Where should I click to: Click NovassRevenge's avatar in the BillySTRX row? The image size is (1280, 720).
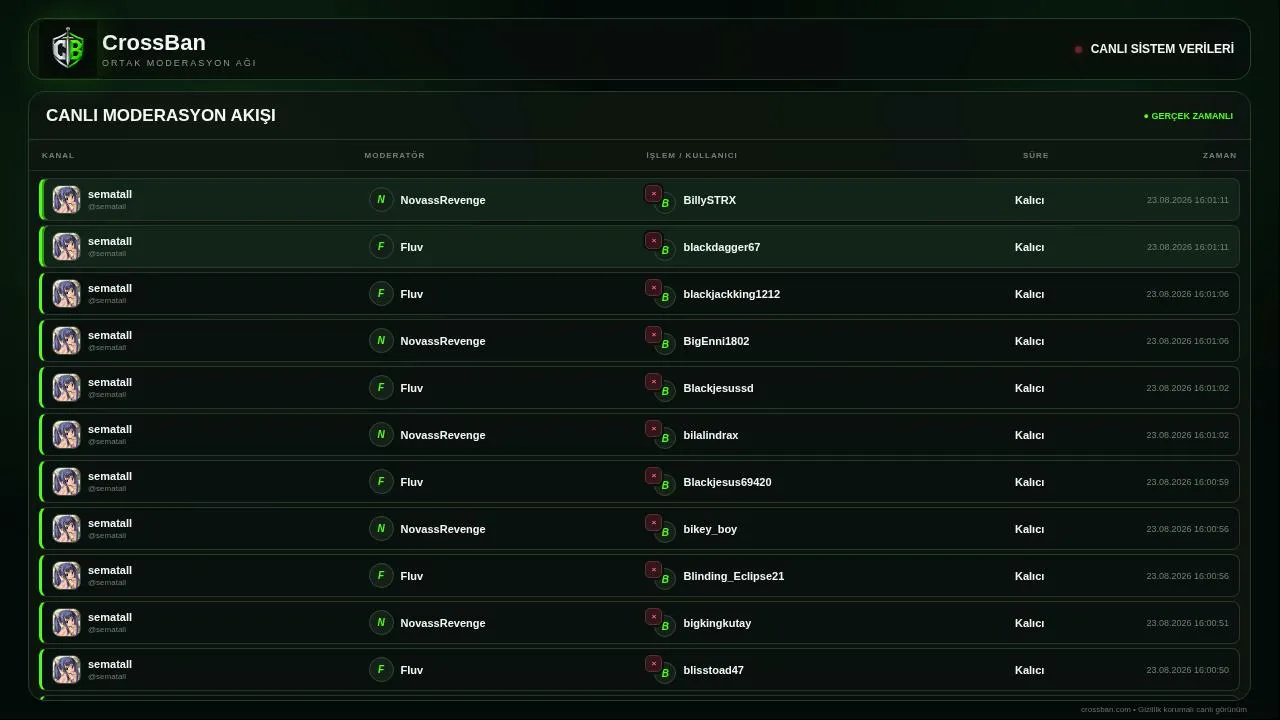tap(381, 200)
